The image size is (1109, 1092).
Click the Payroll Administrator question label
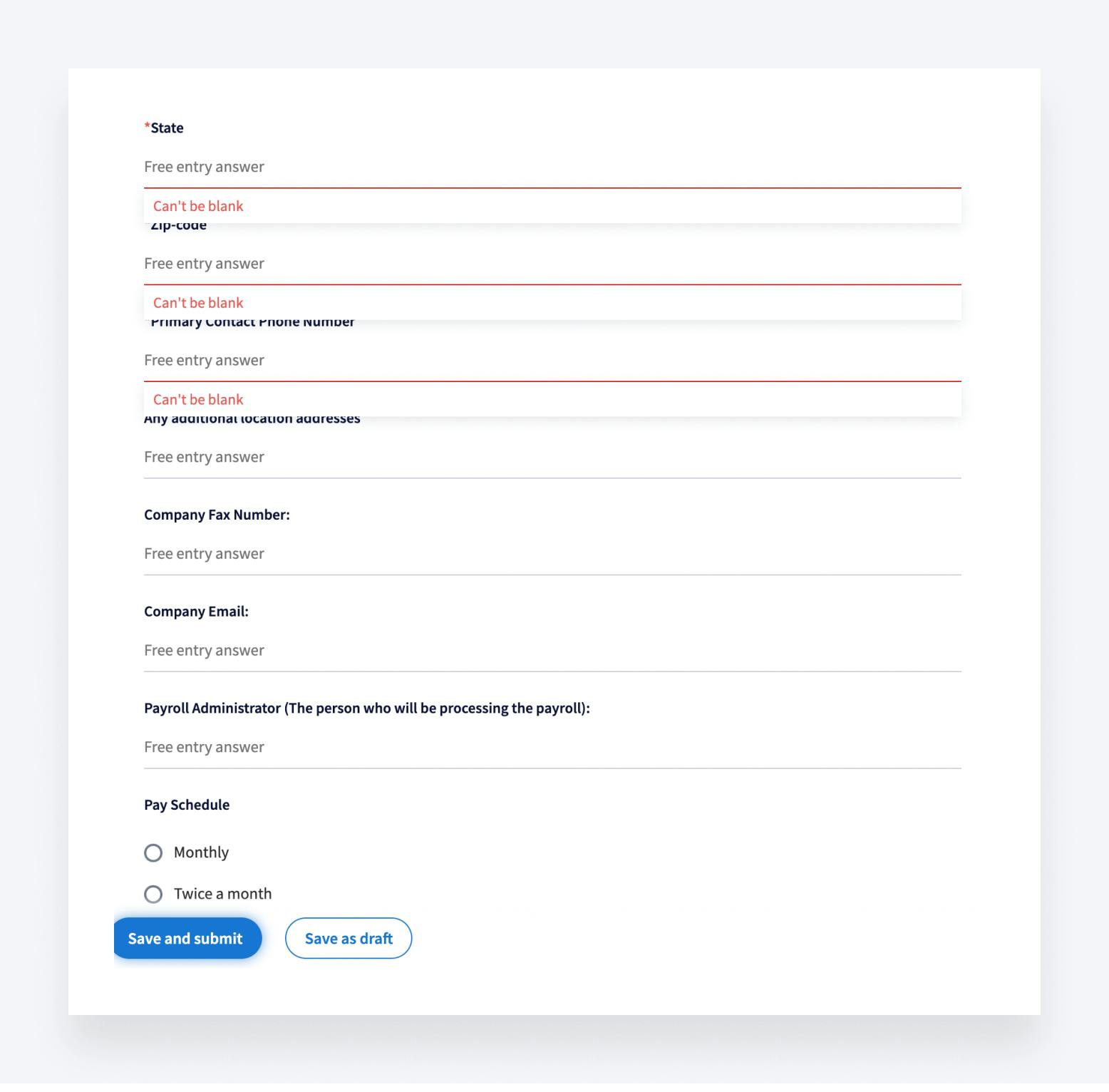click(366, 709)
